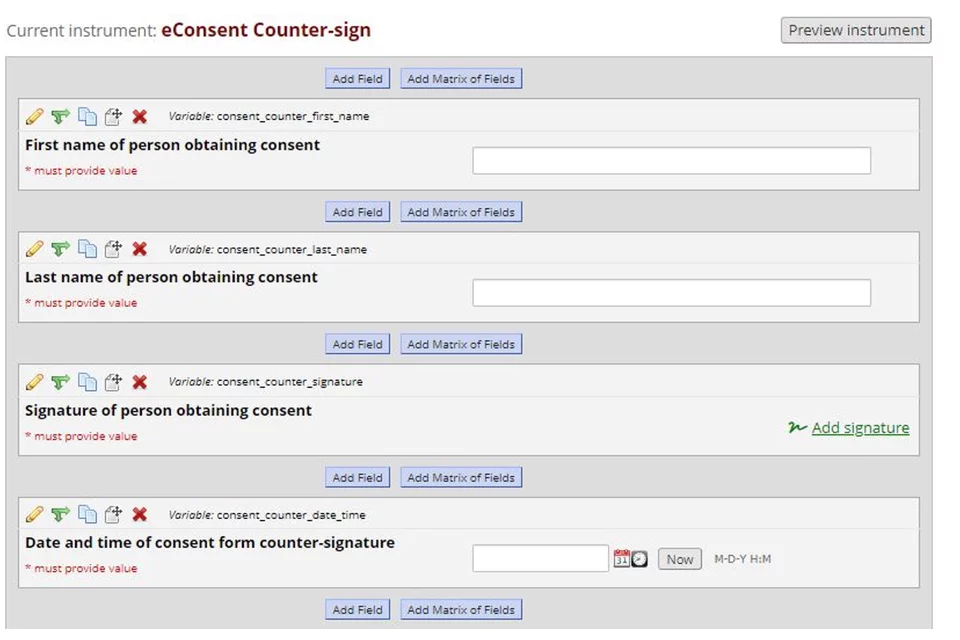Click Add Matrix of Fields above last name field
This screenshot has width=960, height=640.
click(461, 212)
